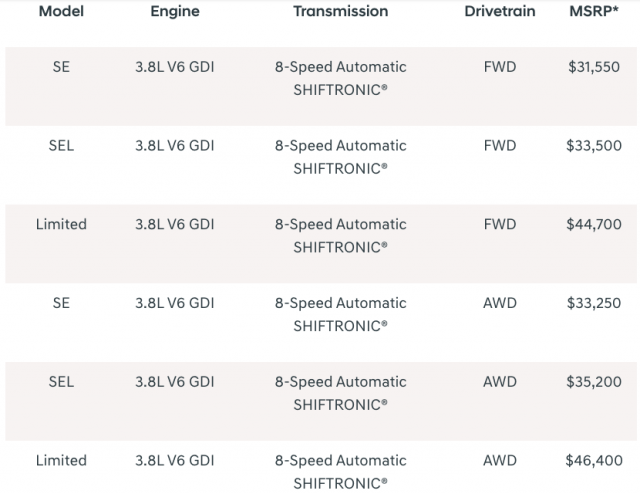
Task: Click Limited model name in $44,700 row
Action: pos(61,225)
